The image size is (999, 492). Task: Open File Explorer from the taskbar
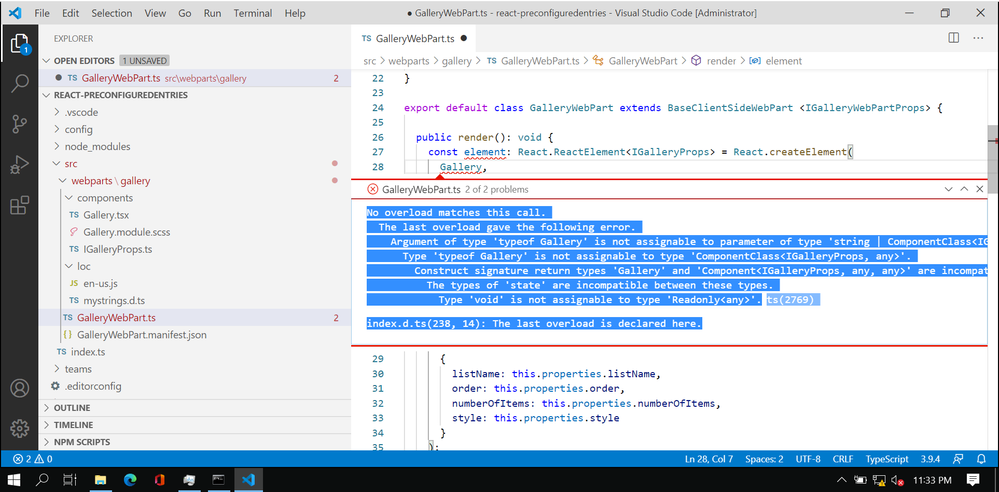pyautogui.click(x=101, y=479)
